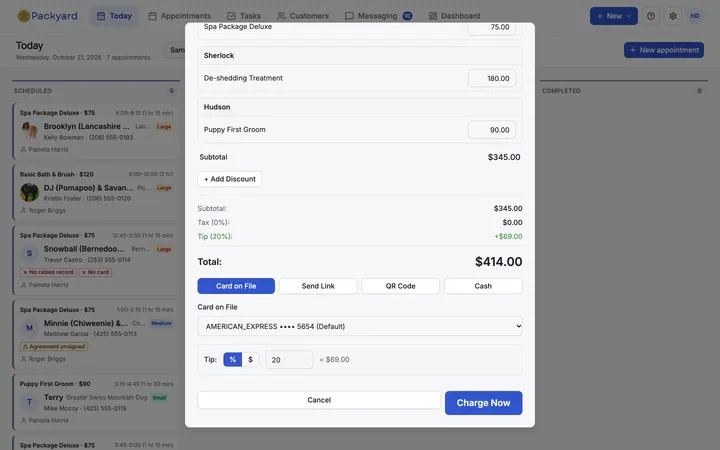720x450 pixels.
Task: Click the HD user avatar
Action: pyautogui.click(x=695, y=16)
